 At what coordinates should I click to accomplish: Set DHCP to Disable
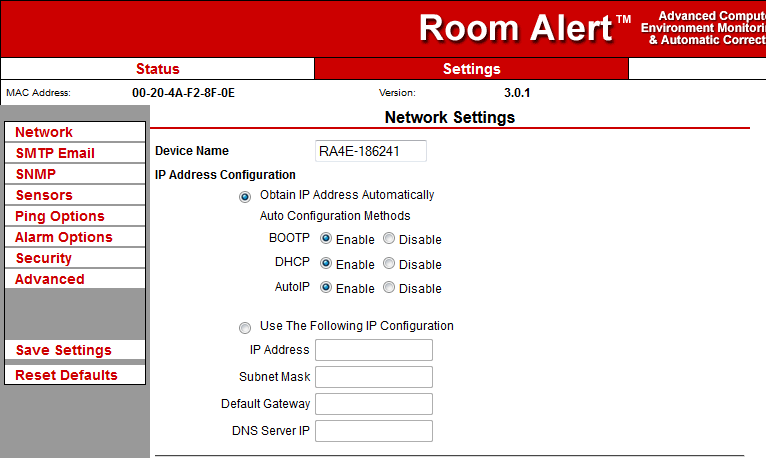point(389,264)
